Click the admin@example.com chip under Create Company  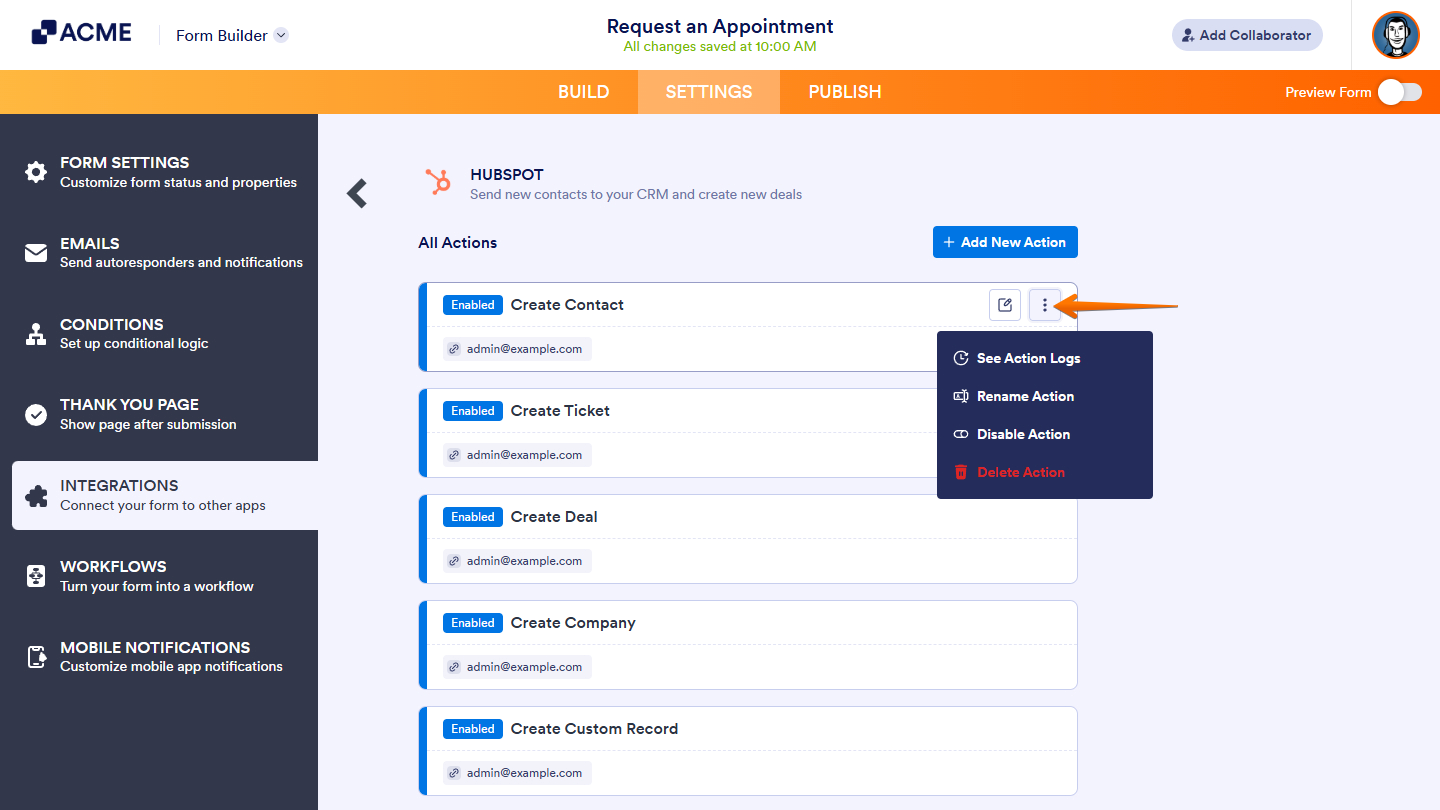(x=517, y=666)
